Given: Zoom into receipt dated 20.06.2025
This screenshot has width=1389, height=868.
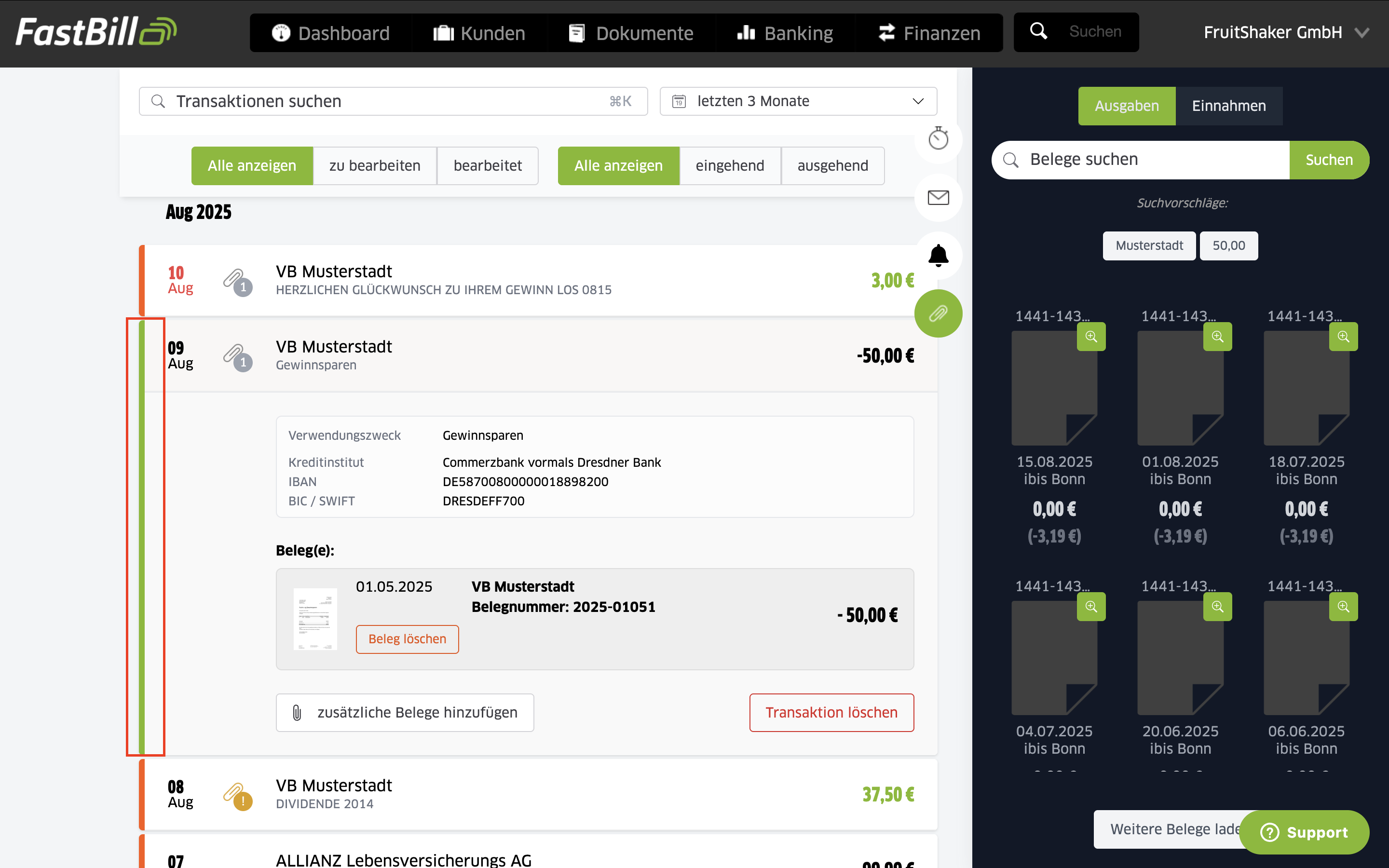Looking at the screenshot, I should [1217, 606].
